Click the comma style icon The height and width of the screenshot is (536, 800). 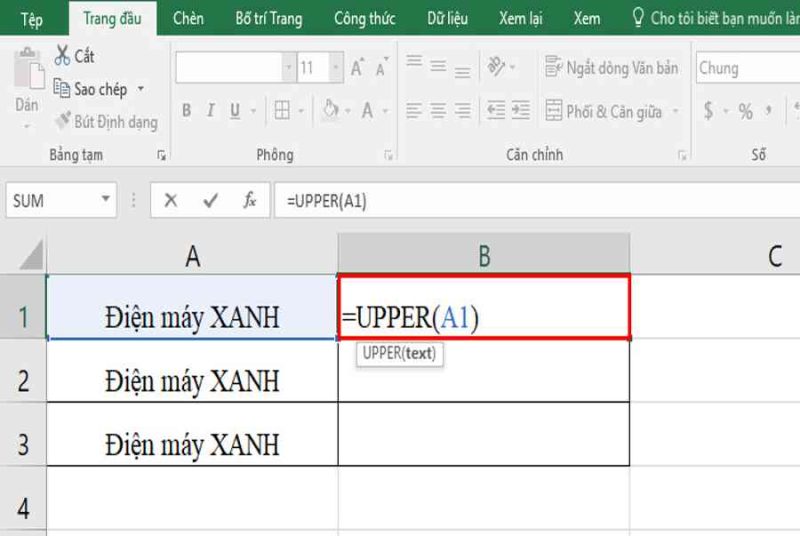coord(769,111)
